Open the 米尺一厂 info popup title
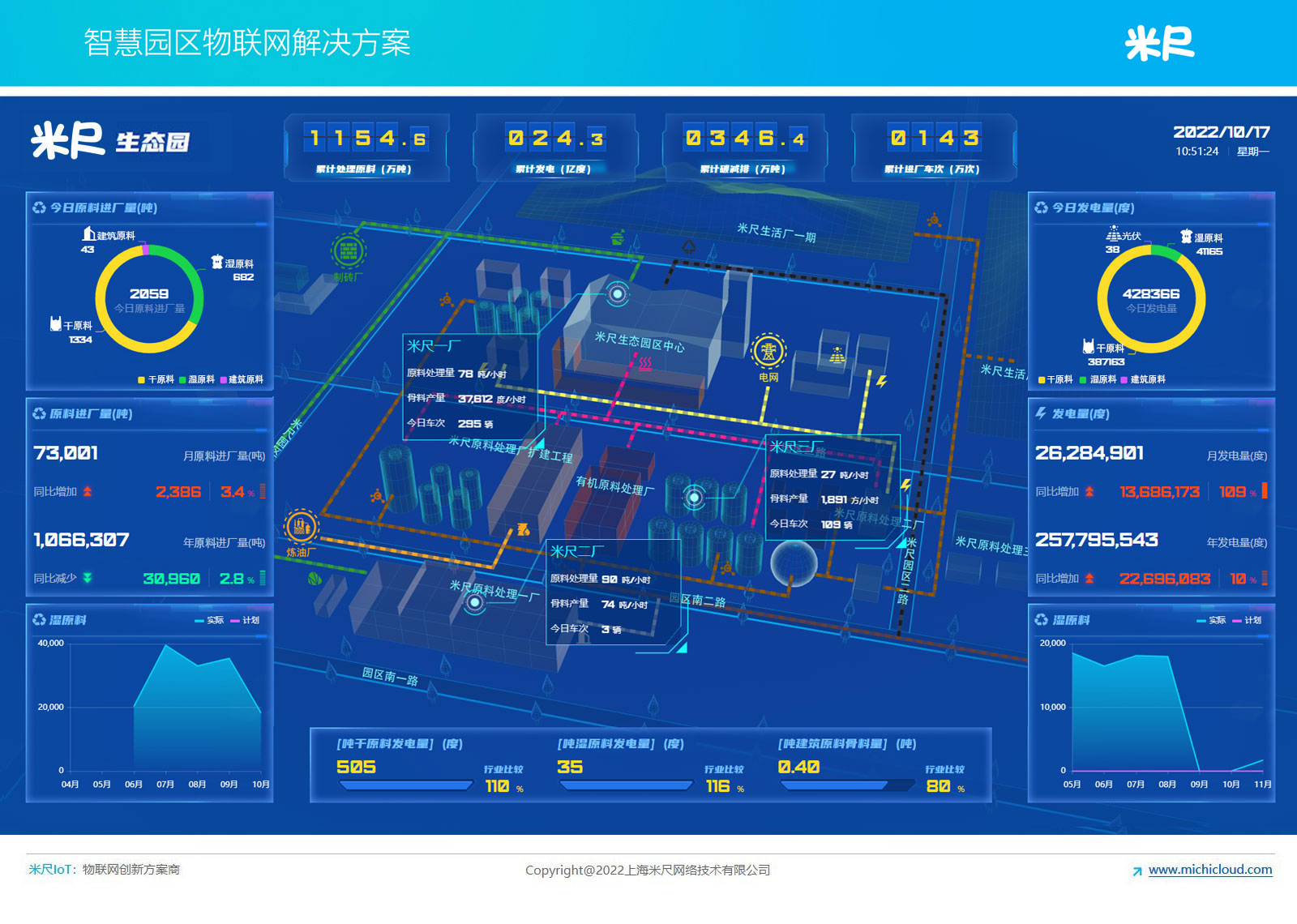This screenshot has width=1297, height=924. tap(433, 346)
